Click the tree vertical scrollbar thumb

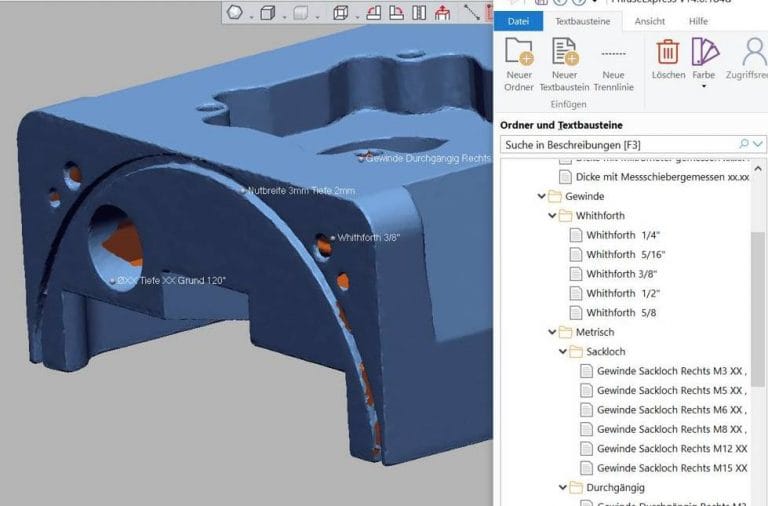[758, 309]
